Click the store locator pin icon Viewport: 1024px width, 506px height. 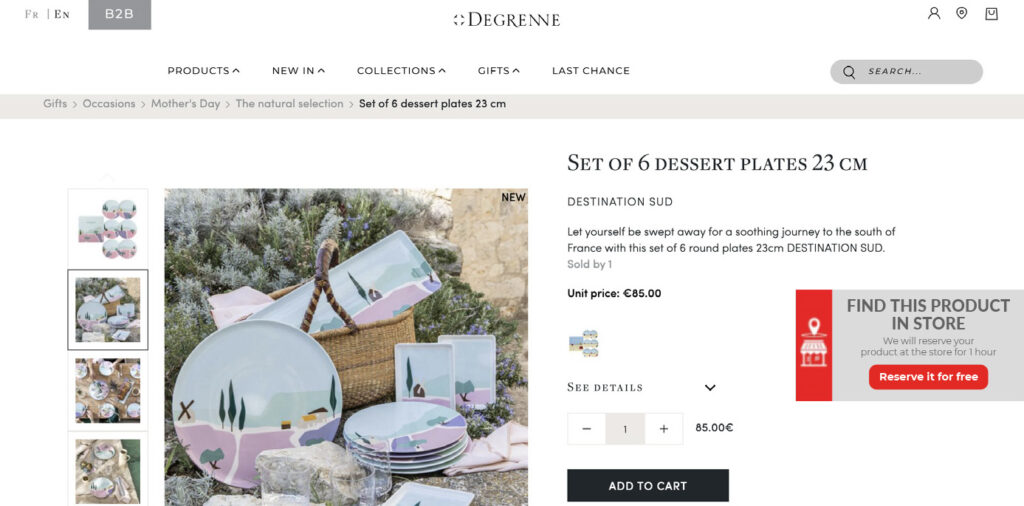[x=961, y=13]
